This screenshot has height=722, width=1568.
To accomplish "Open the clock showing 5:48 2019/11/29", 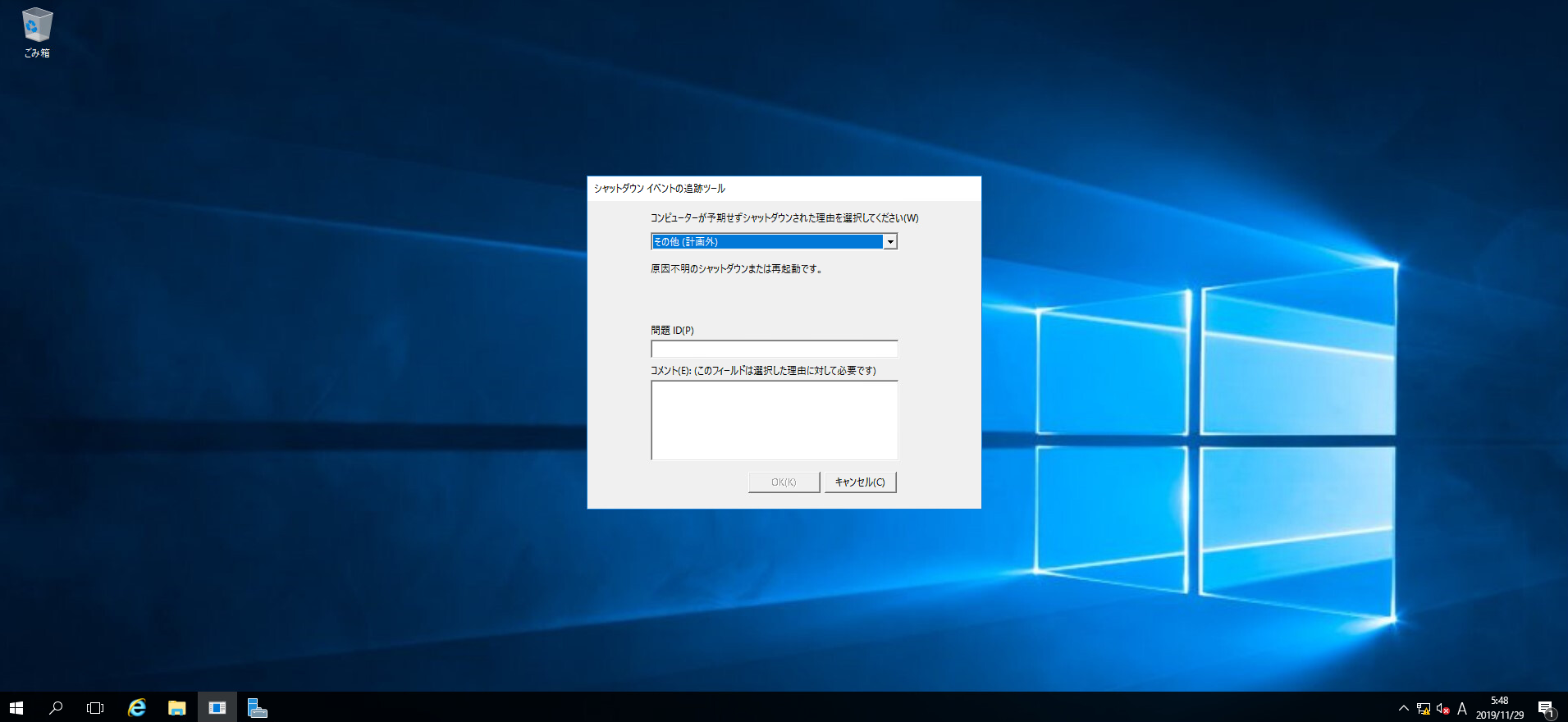I will [1499, 707].
